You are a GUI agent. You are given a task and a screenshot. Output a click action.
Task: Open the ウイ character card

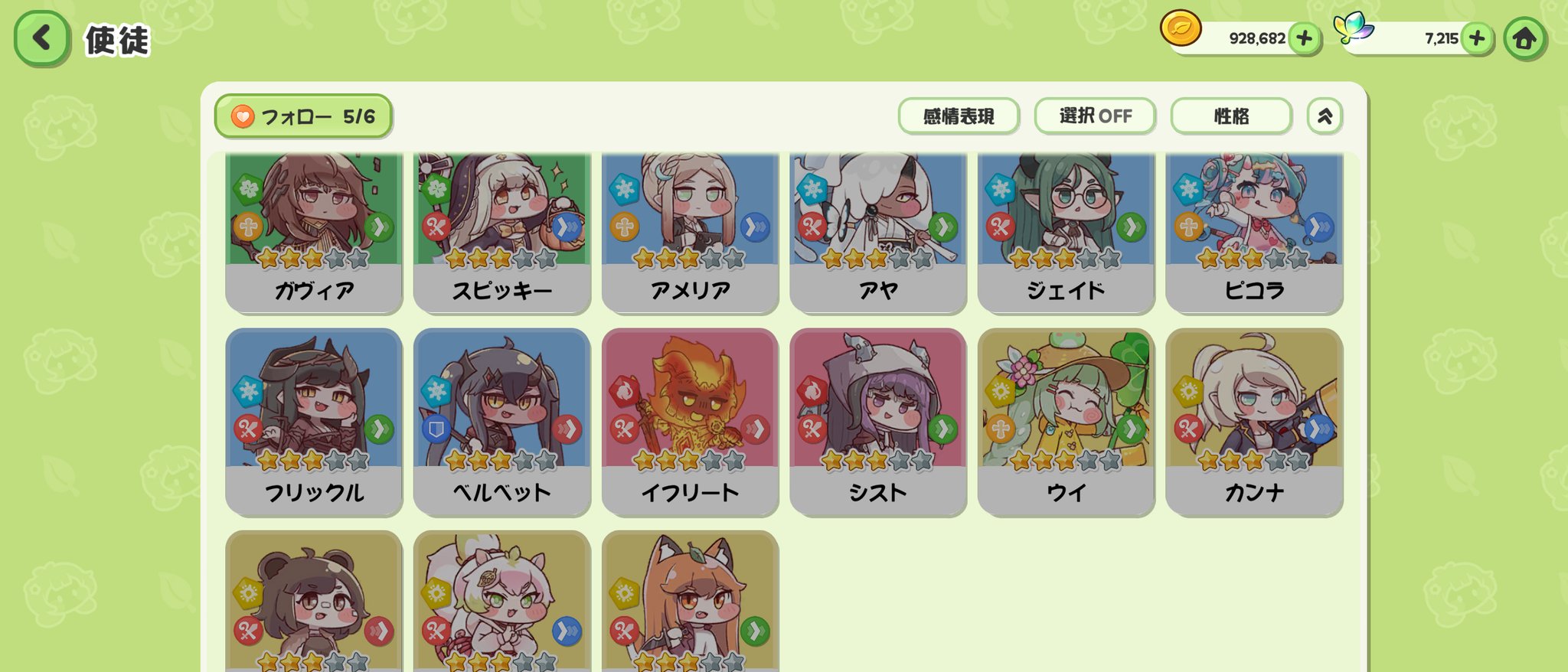[1066, 422]
